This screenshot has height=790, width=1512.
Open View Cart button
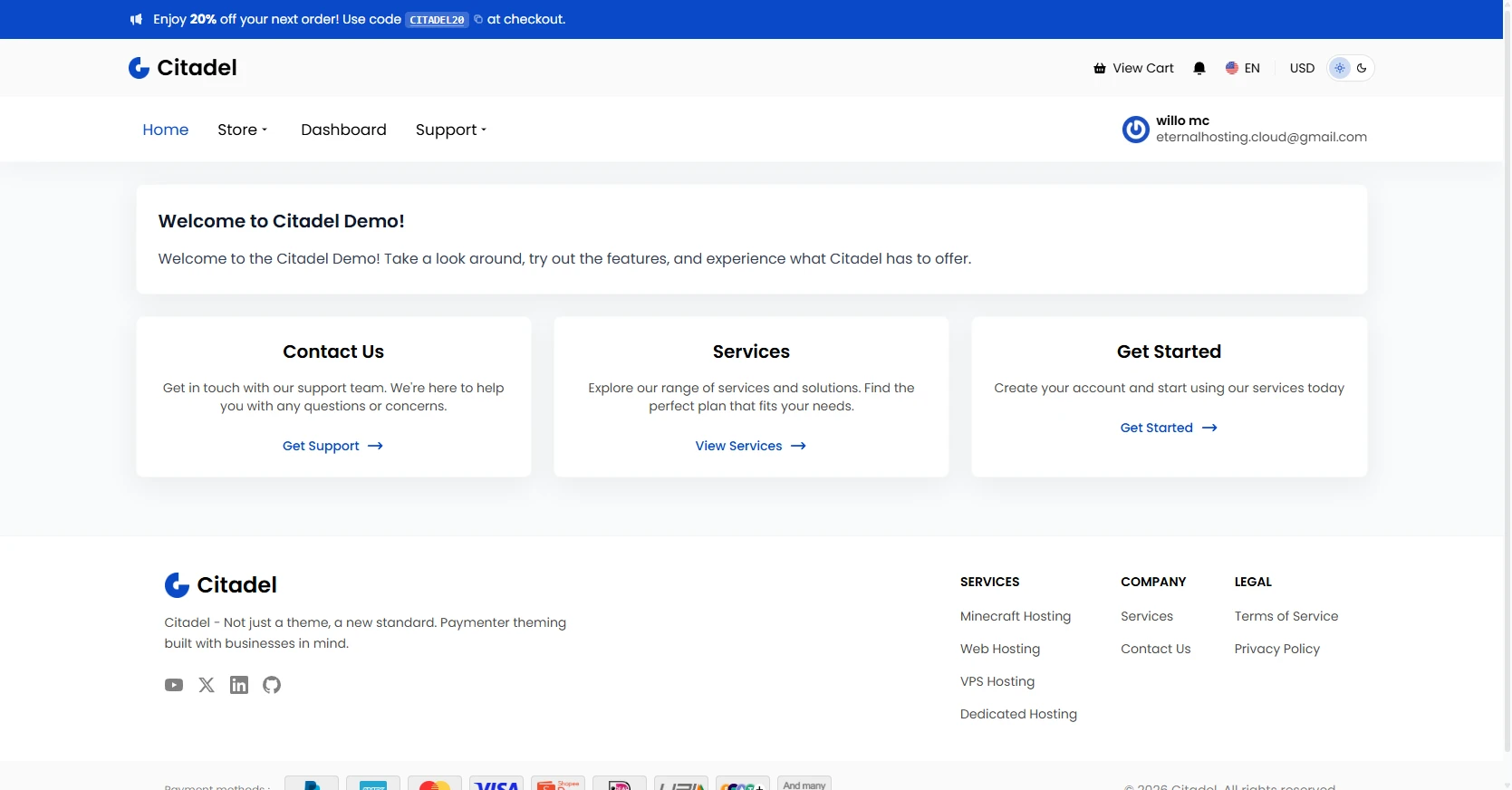click(1133, 68)
